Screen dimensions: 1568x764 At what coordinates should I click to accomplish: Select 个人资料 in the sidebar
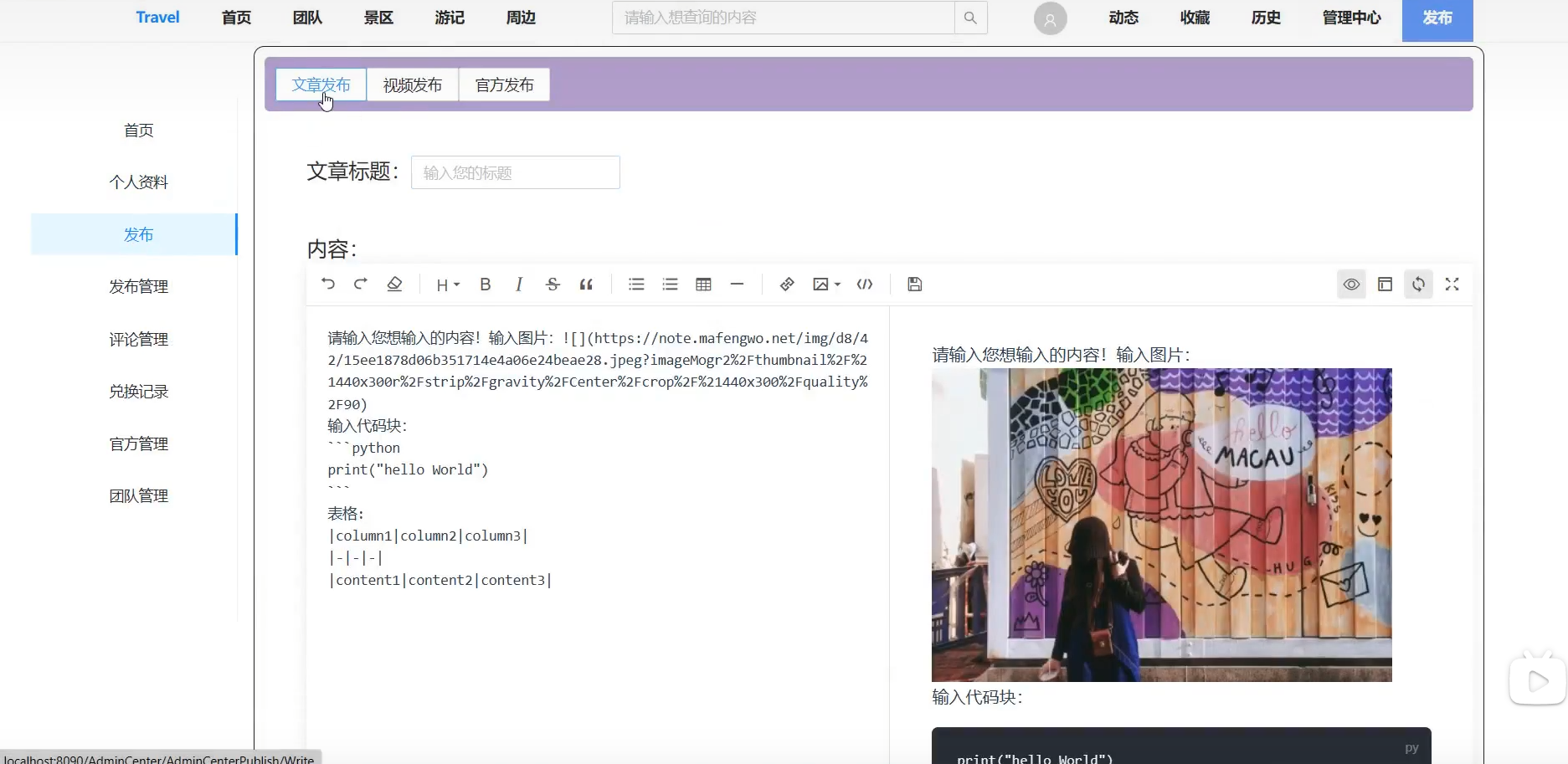pyautogui.click(x=139, y=182)
